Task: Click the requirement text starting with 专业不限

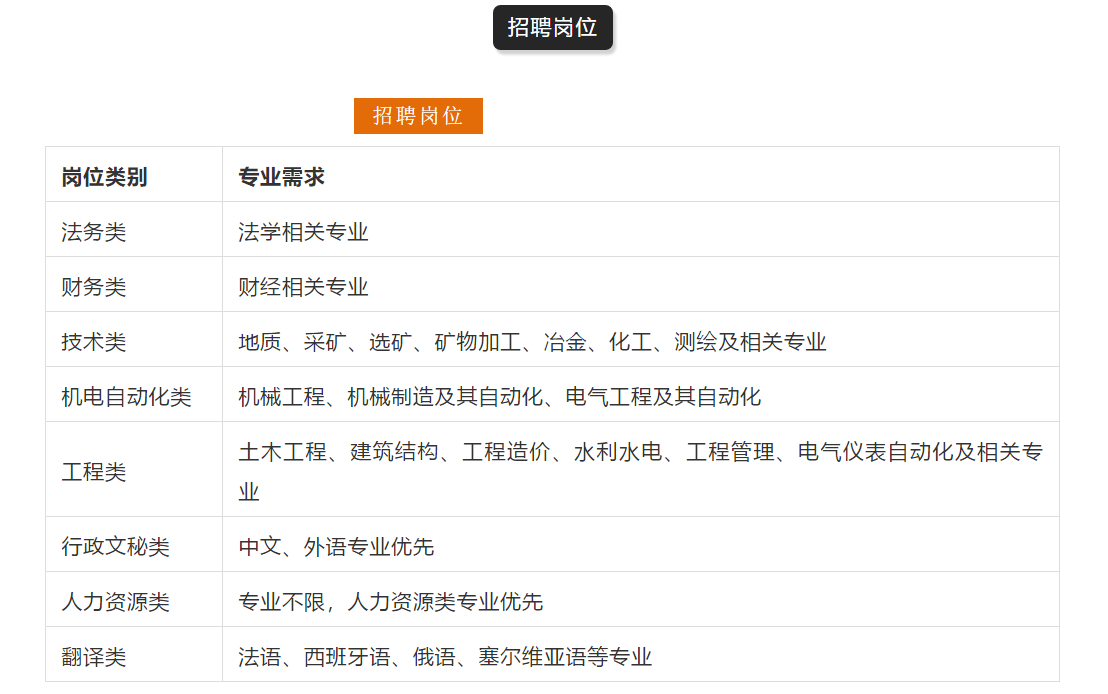Action: 390,602
